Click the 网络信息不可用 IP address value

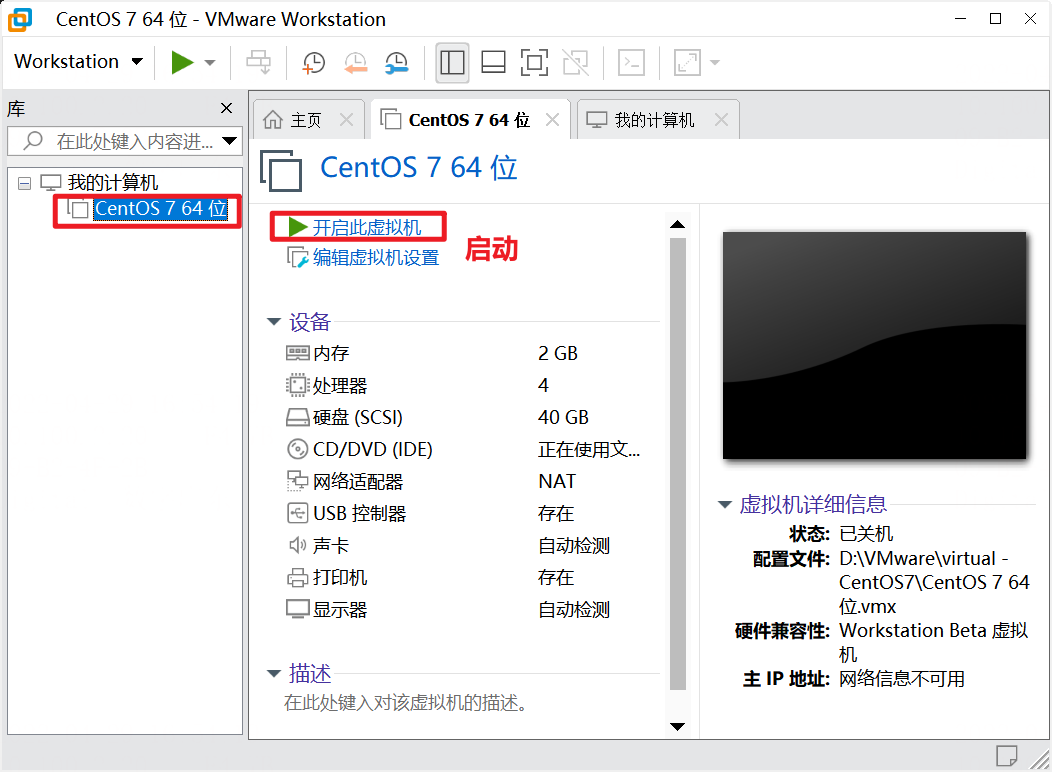coord(902,679)
